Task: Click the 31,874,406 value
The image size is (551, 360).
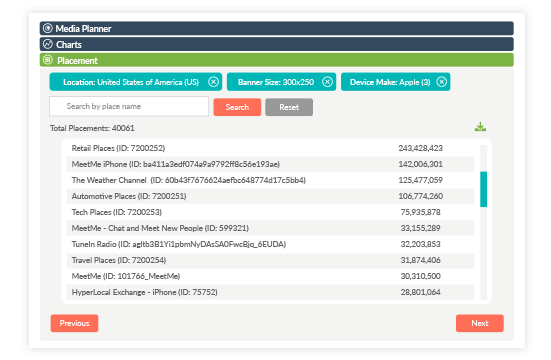Action: tap(420, 260)
